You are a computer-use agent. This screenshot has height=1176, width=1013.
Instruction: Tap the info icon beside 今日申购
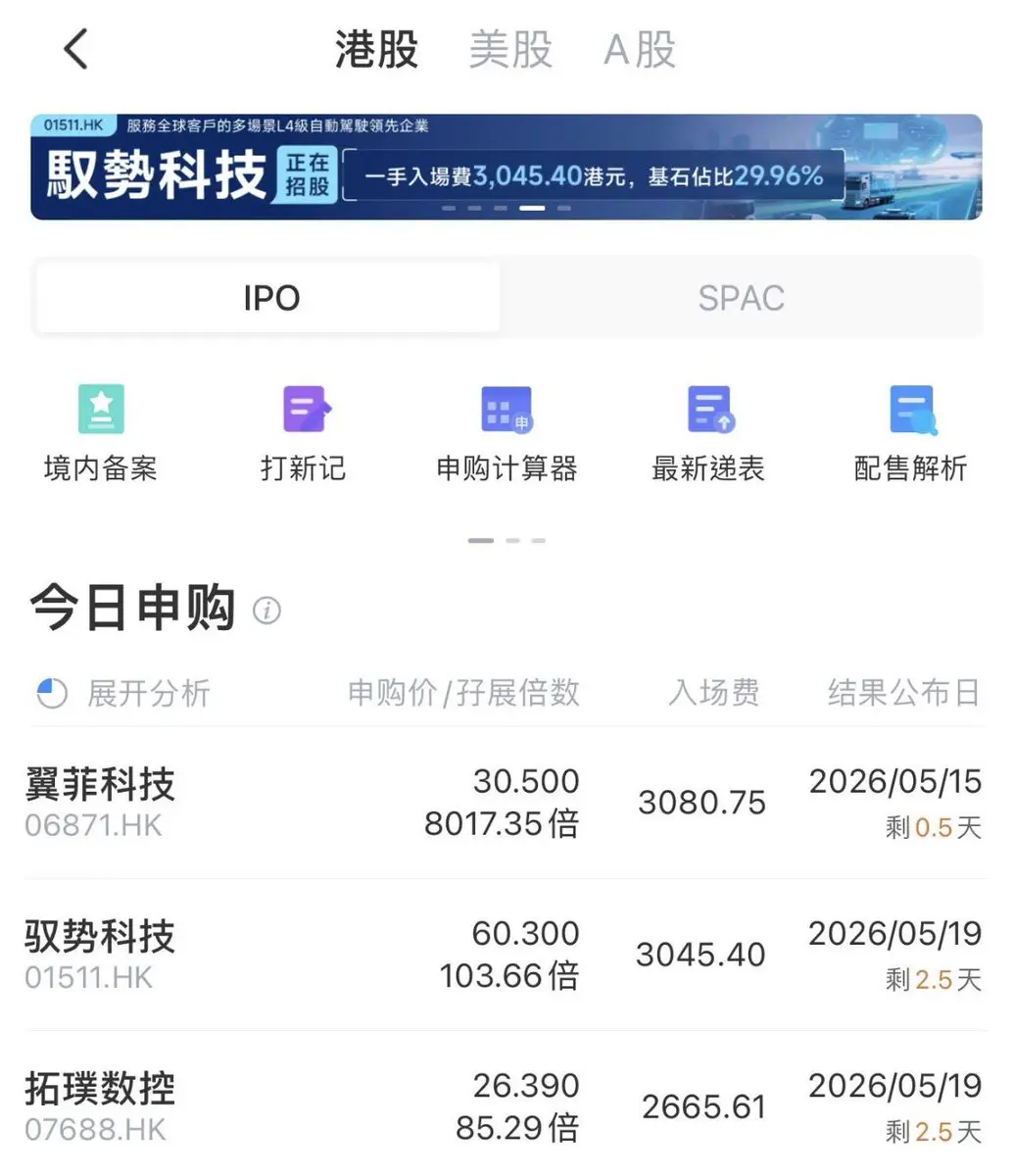coord(266,611)
